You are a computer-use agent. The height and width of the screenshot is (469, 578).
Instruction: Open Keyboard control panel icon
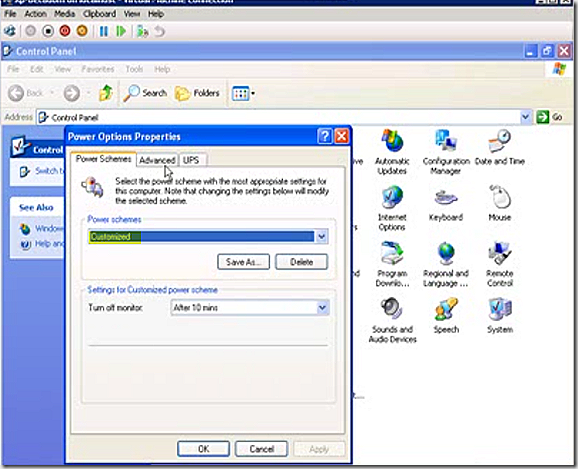tap(446, 204)
